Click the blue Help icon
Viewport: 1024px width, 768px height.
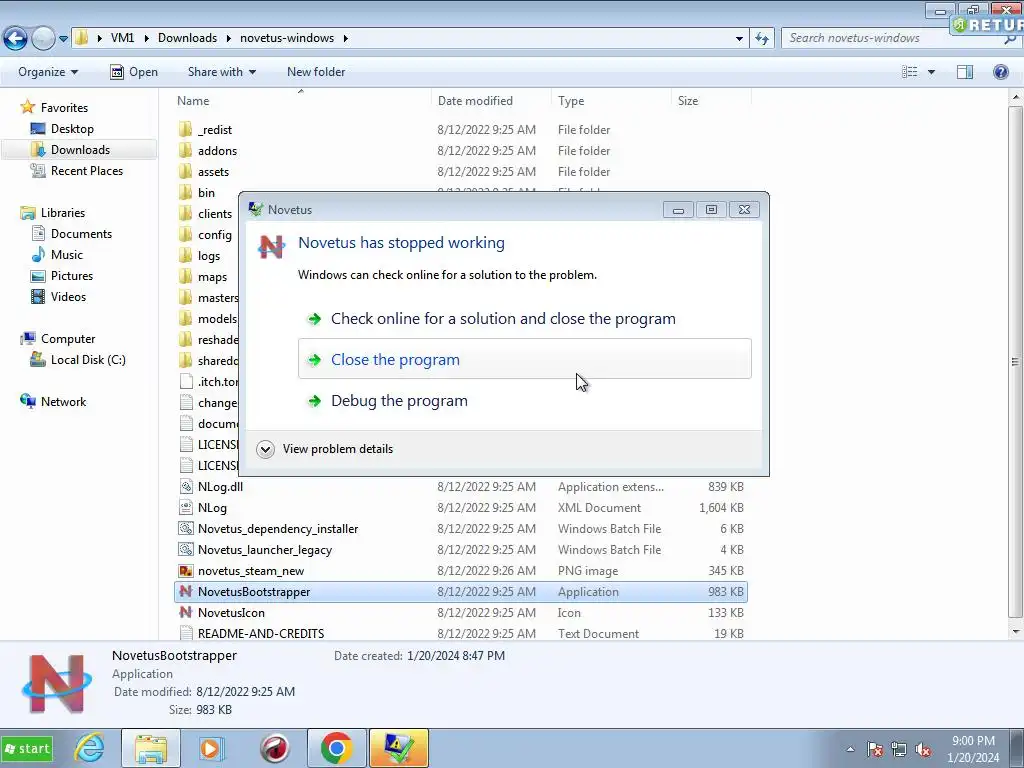(1000, 72)
